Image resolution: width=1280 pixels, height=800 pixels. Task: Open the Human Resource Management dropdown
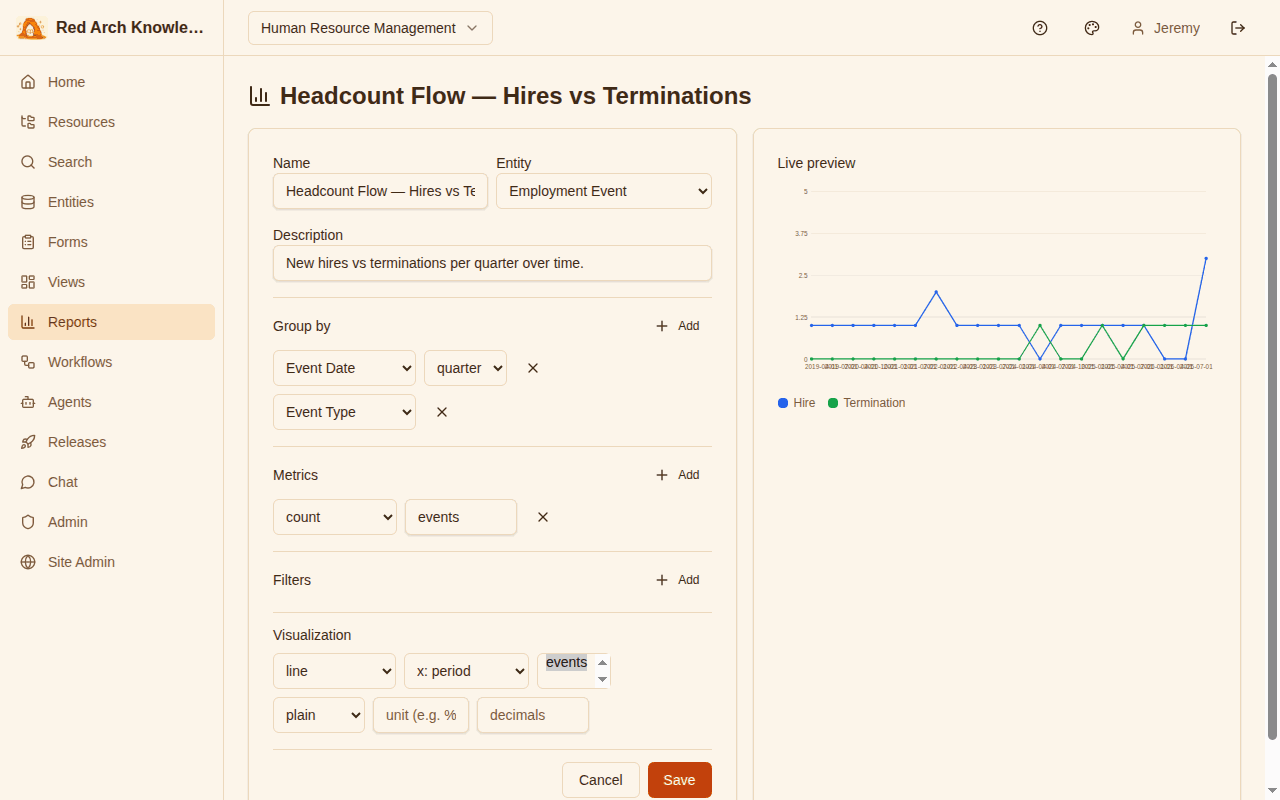pyautogui.click(x=370, y=28)
